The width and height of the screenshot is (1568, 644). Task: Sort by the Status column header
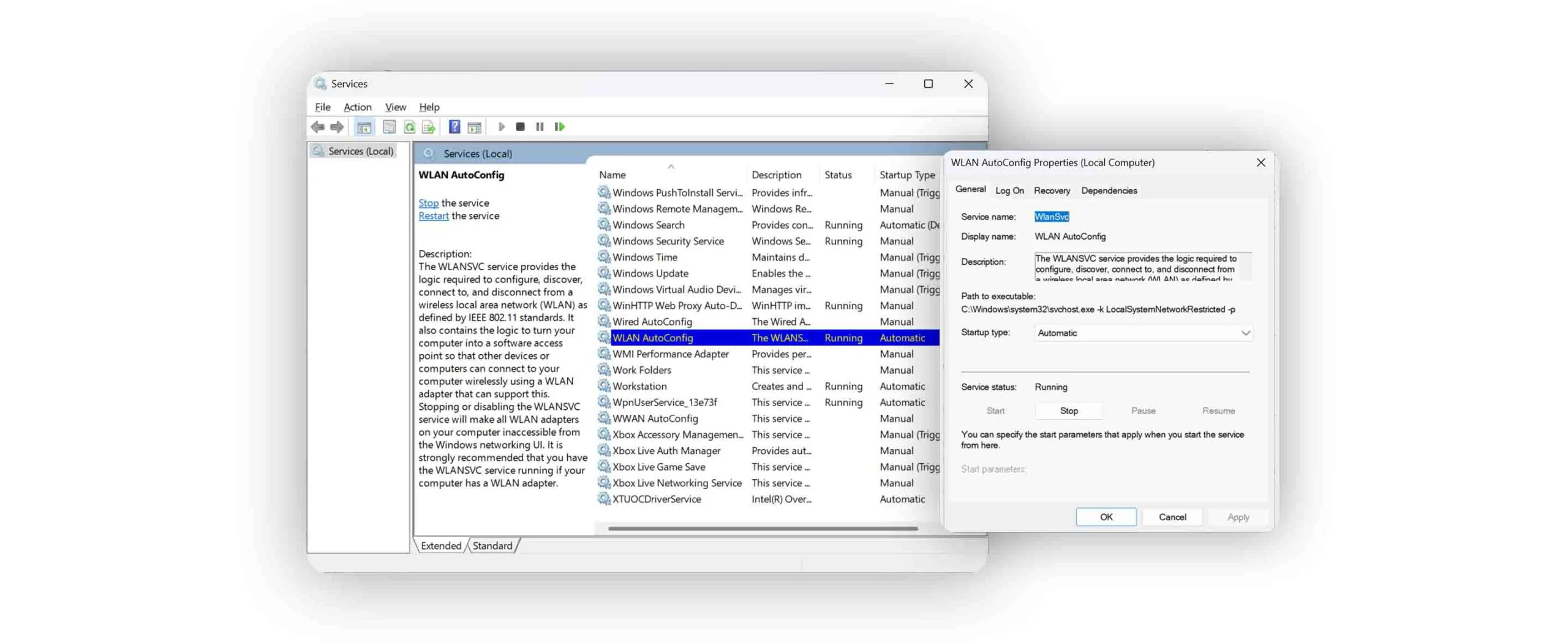[x=838, y=175]
